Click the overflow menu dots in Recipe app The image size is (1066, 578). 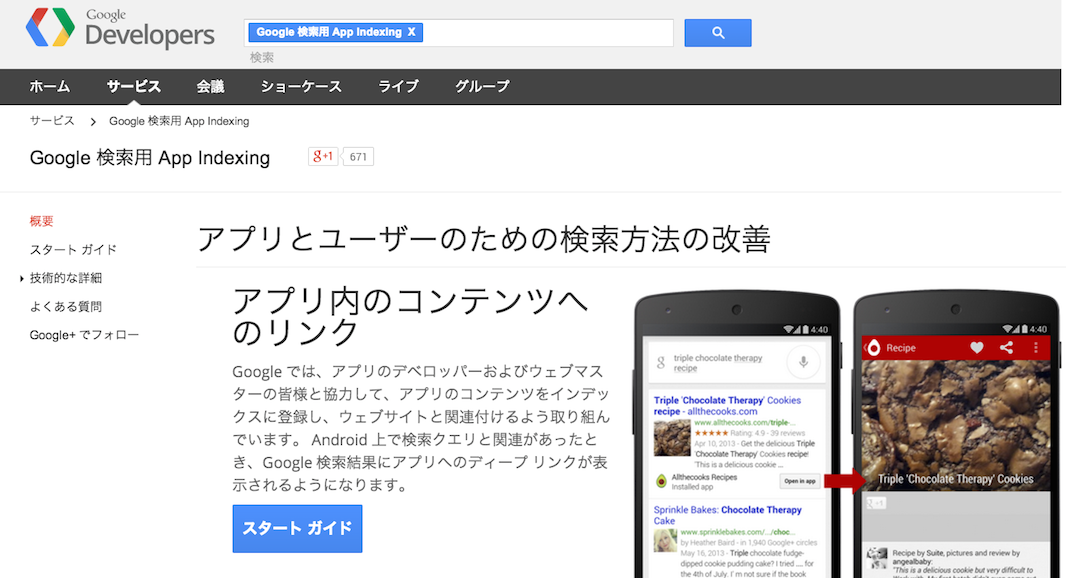pyautogui.click(x=1036, y=347)
